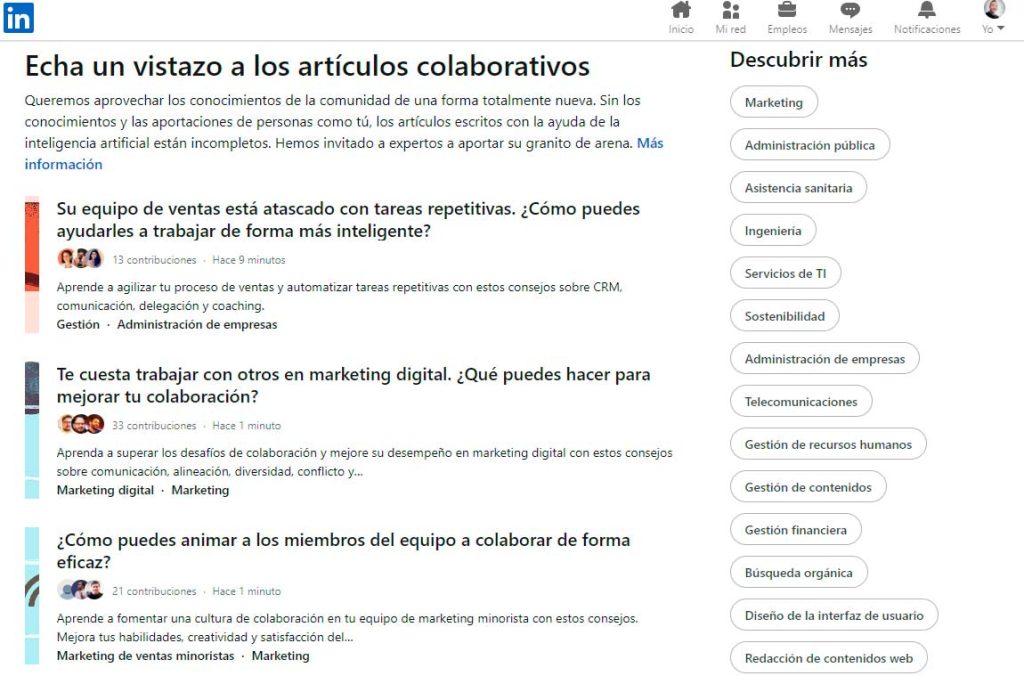The height and width of the screenshot is (676, 1024).
Task: Open the Gestión de recursos humanos category
Action: (x=828, y=443)
